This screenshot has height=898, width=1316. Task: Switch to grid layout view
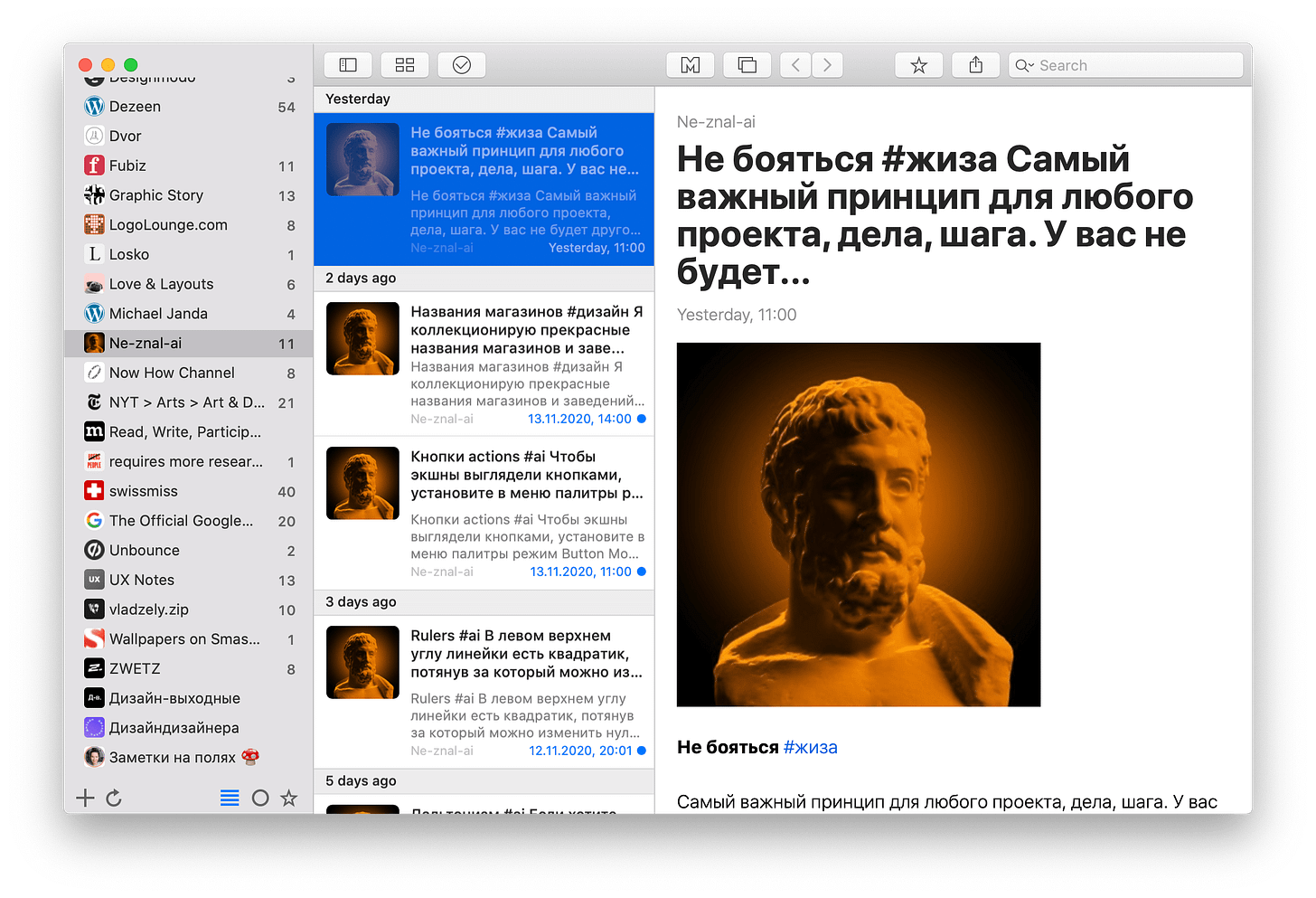(x=405, y=65)
